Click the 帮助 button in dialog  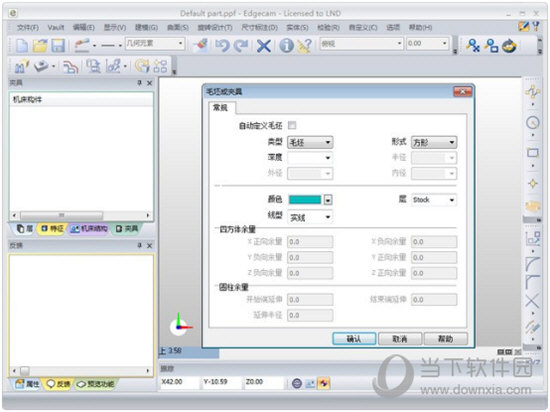click(446, 339)
